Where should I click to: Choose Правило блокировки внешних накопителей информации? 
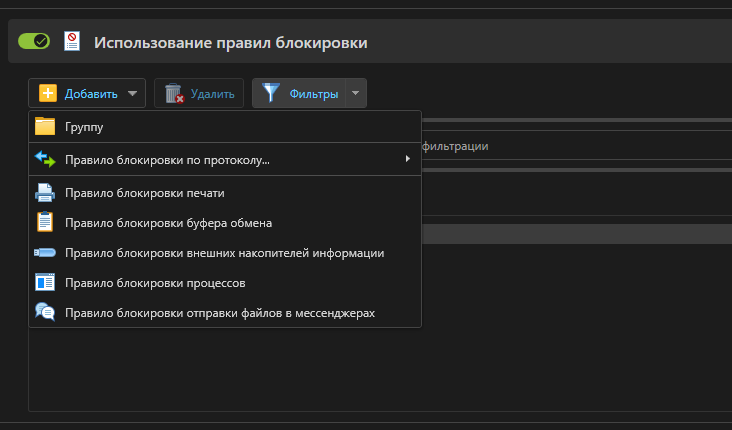pyautogui.click(x=225, y=253)
